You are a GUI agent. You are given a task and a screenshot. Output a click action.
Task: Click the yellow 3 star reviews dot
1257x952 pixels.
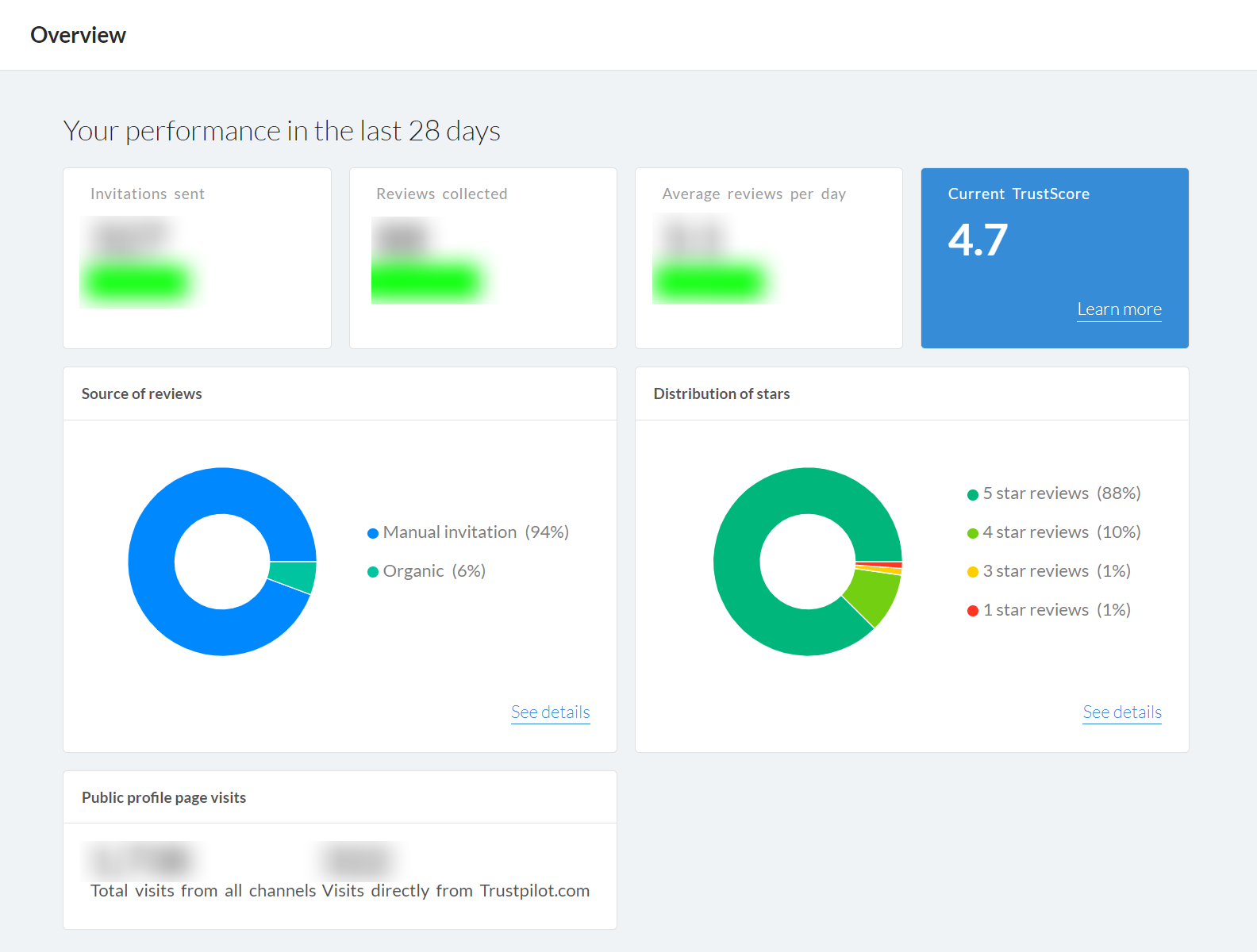tap(973, 572)
